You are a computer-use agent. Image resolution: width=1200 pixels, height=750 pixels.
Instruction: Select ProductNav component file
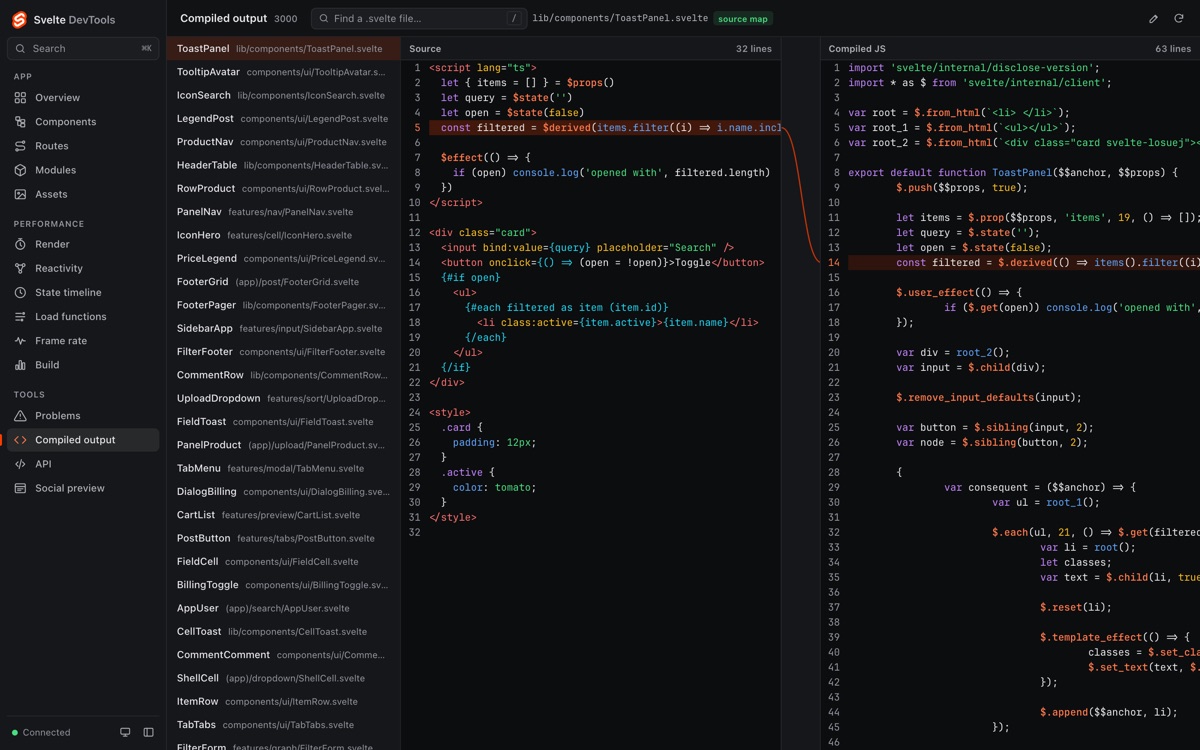283,142
